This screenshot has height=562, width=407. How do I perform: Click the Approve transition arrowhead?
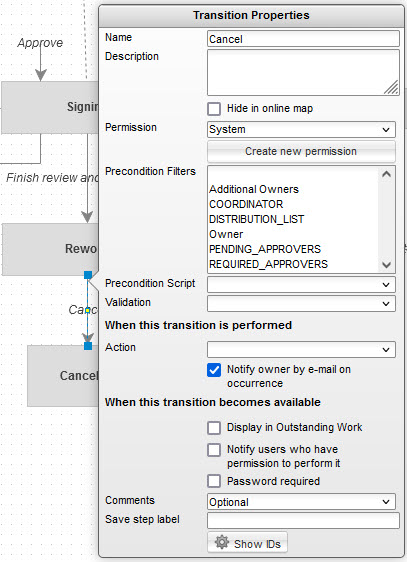click(x=40, y=75)
